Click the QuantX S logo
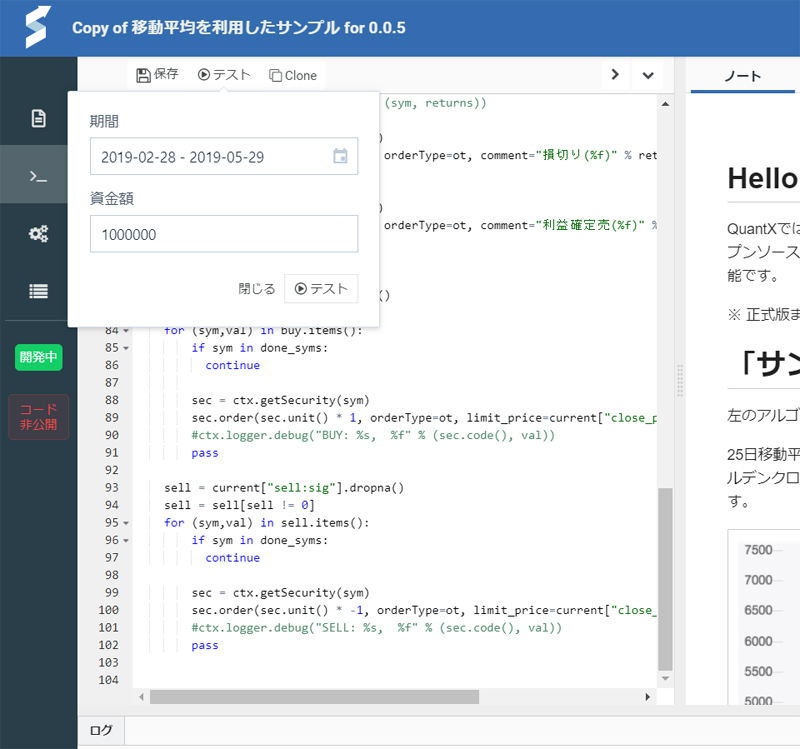 point(38,28)
